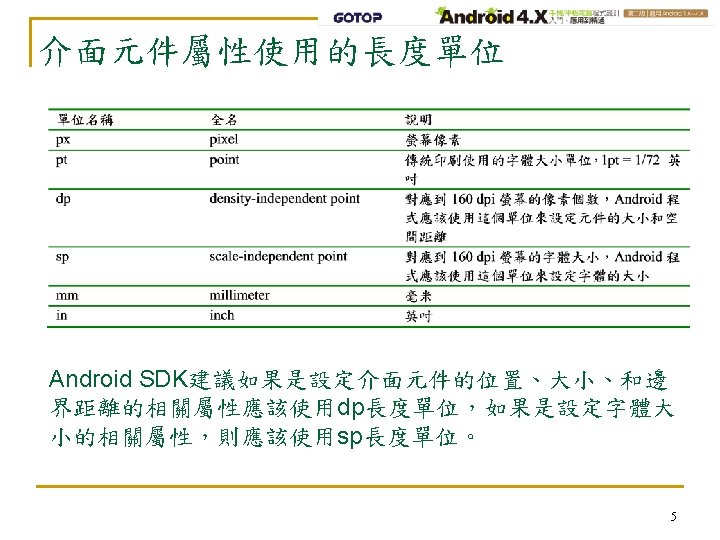Select the in unit cell
Viewport: 720px width, 540px height.
point(62,315)
